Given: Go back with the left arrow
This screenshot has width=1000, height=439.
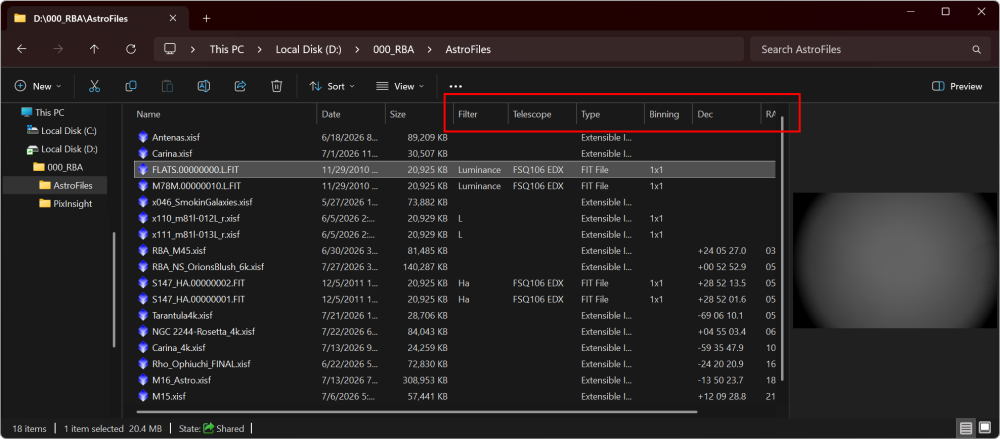Looking at the screenshot, I should (x=22, y=49).
